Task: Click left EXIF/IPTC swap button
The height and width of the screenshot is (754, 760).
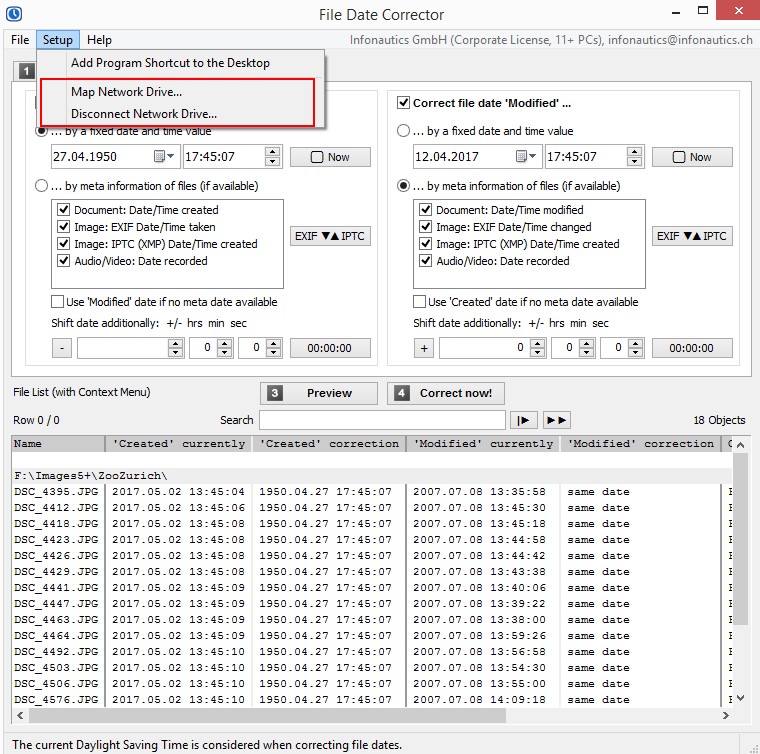Action: (330, 236)
